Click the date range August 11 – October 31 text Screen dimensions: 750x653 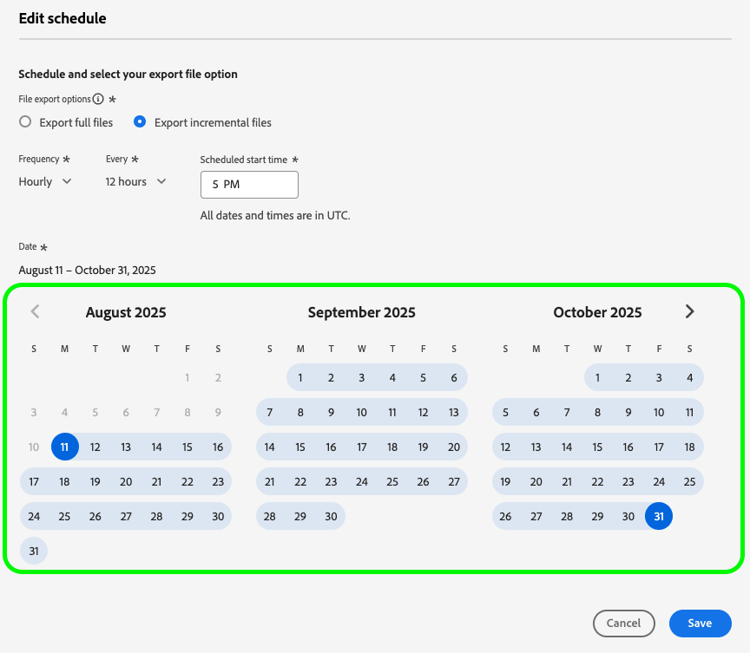coord(87,270)
